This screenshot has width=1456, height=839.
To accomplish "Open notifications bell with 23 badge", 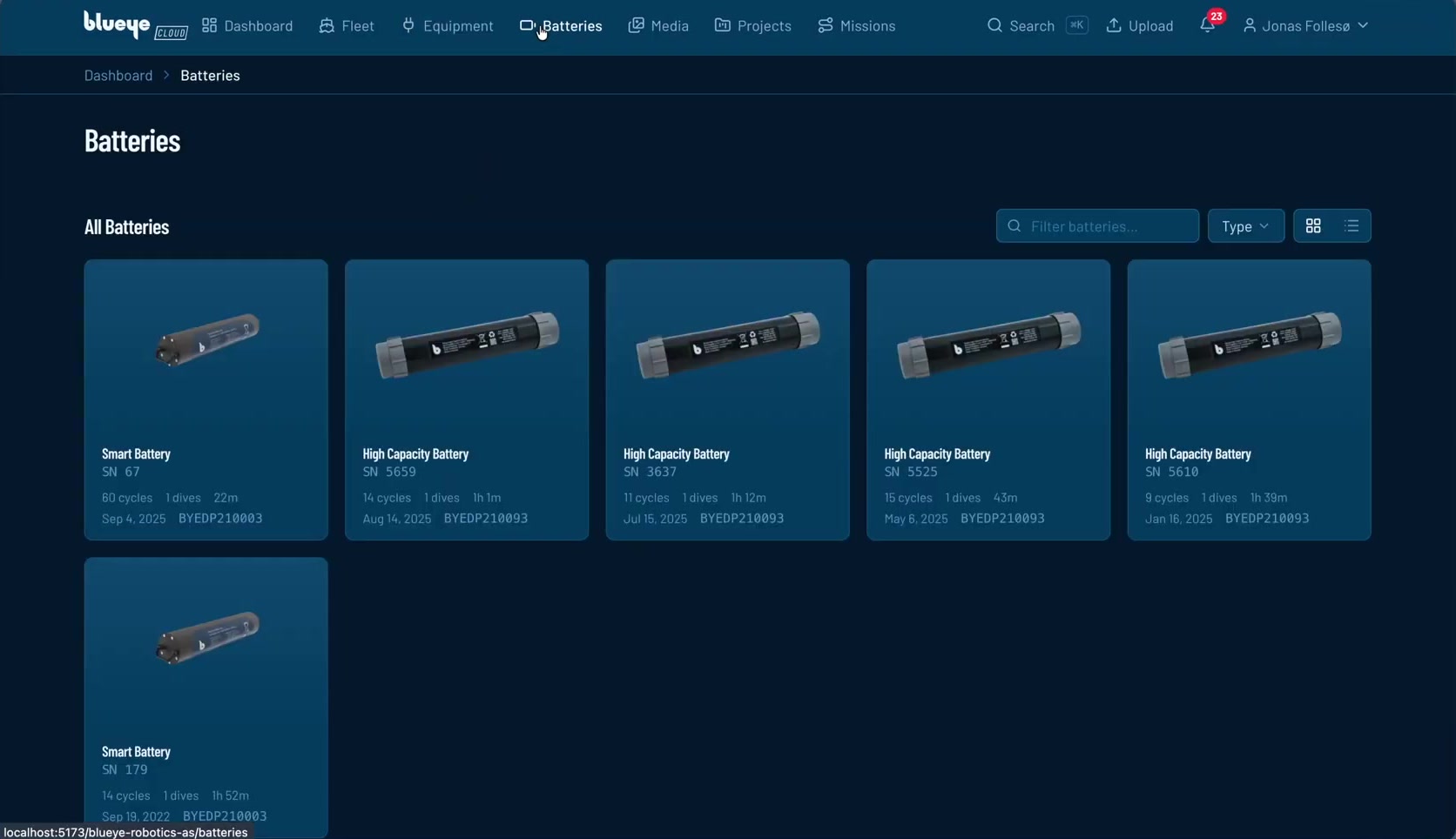I will 1208,24.
